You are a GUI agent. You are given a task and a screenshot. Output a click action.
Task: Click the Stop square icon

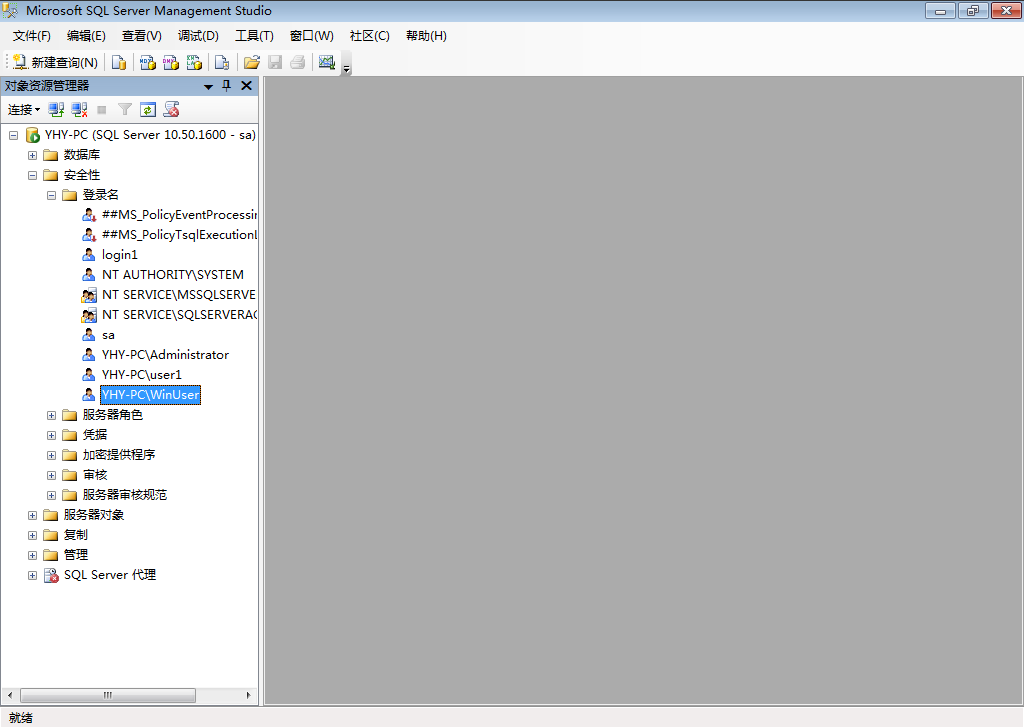pyautogui.click(x=101, y=110)
